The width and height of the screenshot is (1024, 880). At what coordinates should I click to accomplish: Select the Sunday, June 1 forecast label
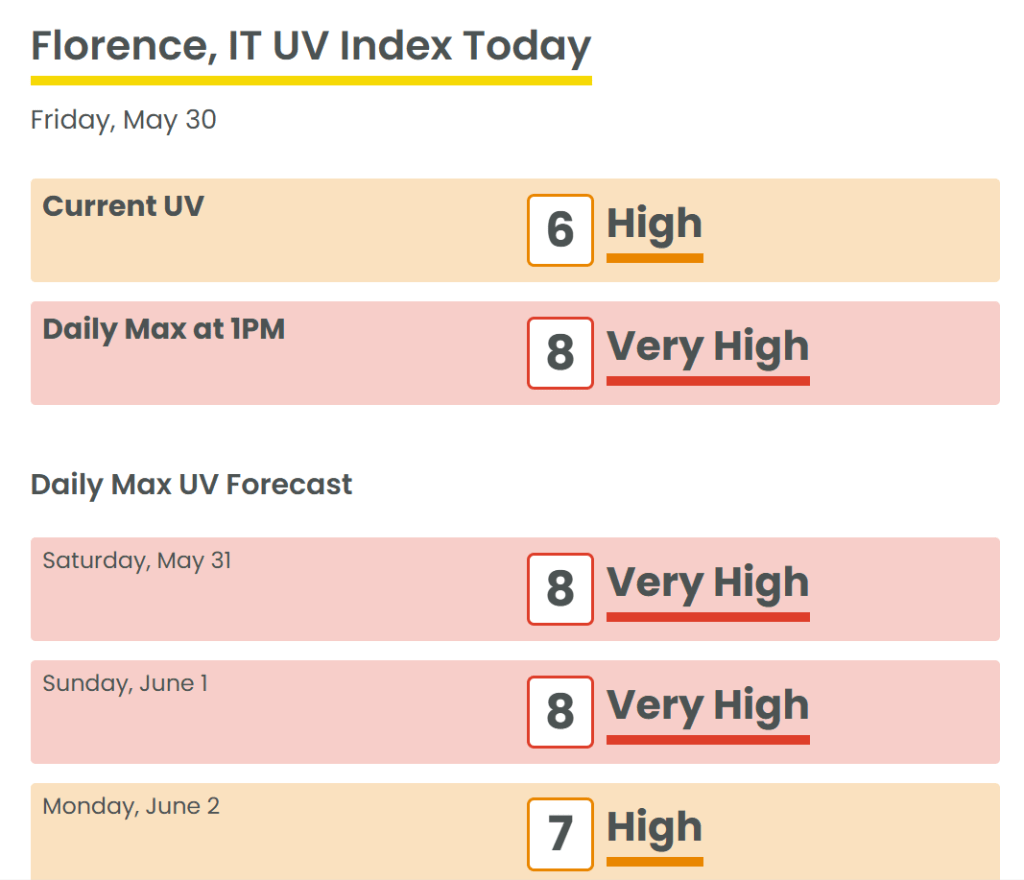coord(125,684)
